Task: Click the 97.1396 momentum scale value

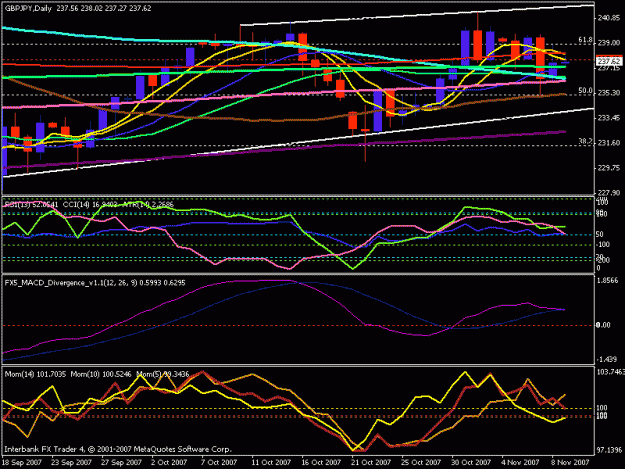Action: (x=609, y=450)
